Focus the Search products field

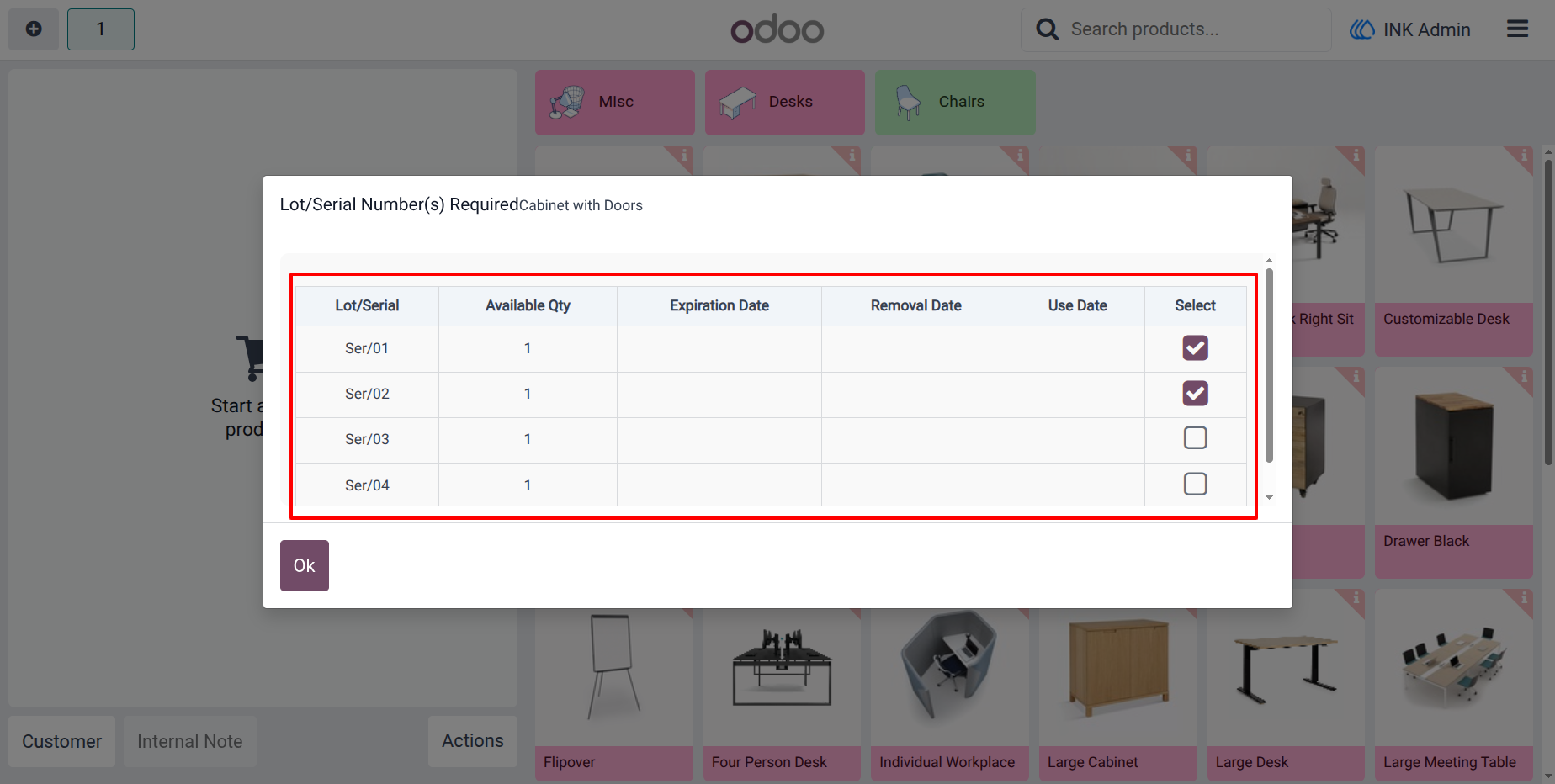point(1176,29)
